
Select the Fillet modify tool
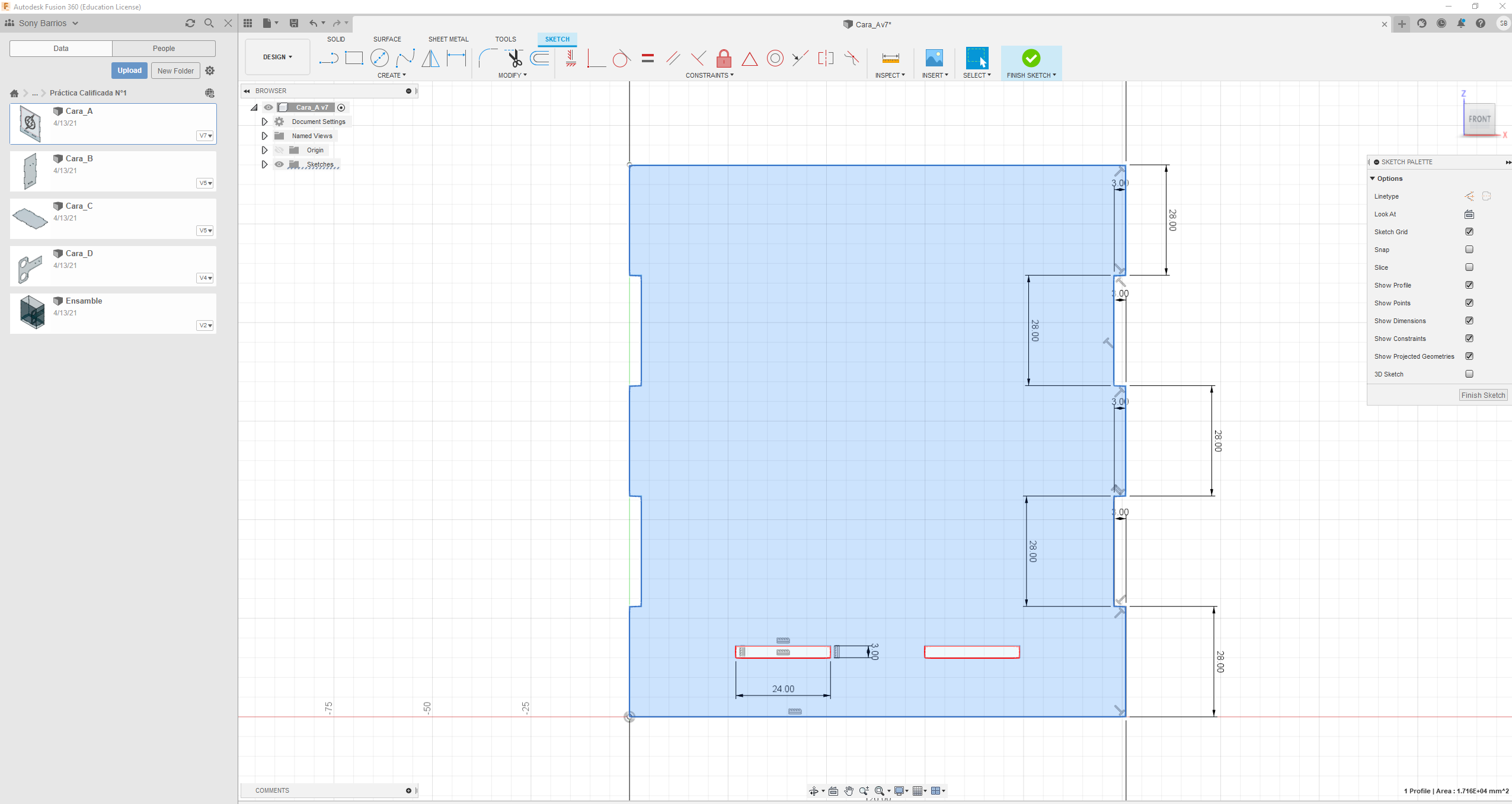(488, 58)
